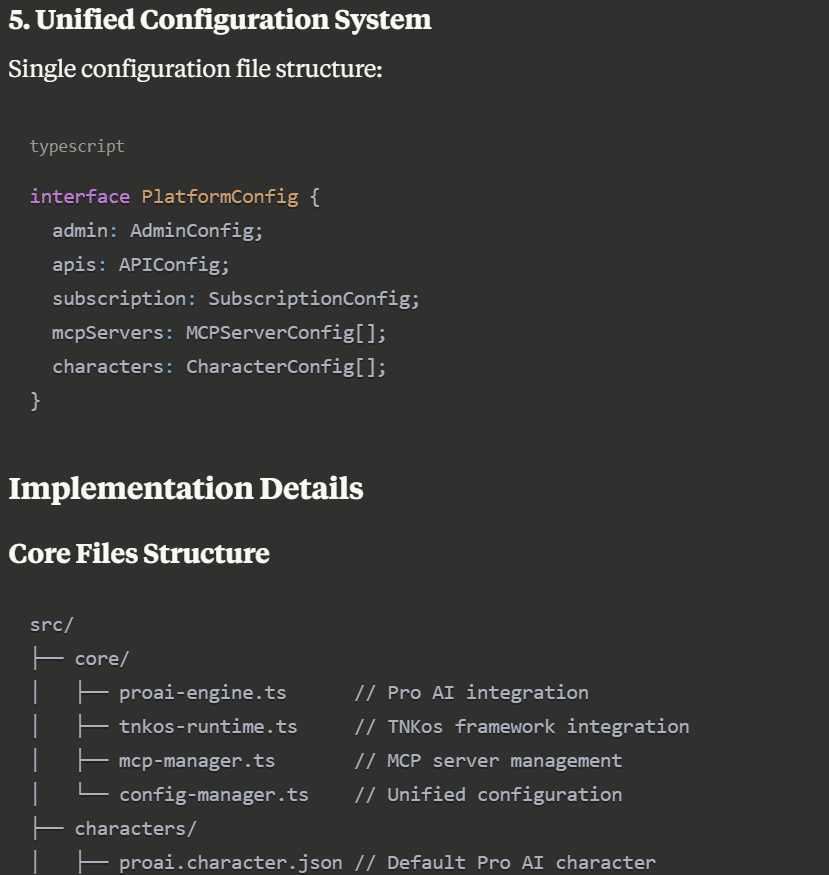
Task: Click the "proai-engine.ts" file entry
Action: (202, 693)
